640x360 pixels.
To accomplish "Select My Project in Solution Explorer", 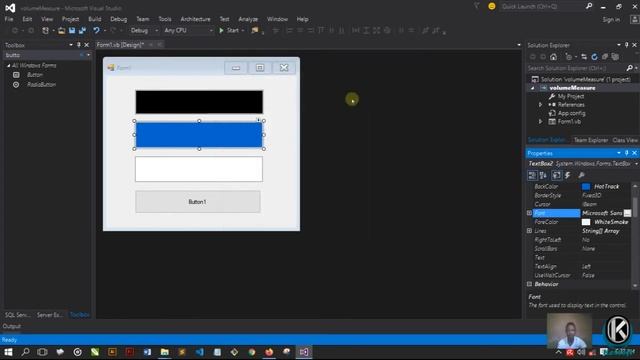I will [x=571, y=96].
